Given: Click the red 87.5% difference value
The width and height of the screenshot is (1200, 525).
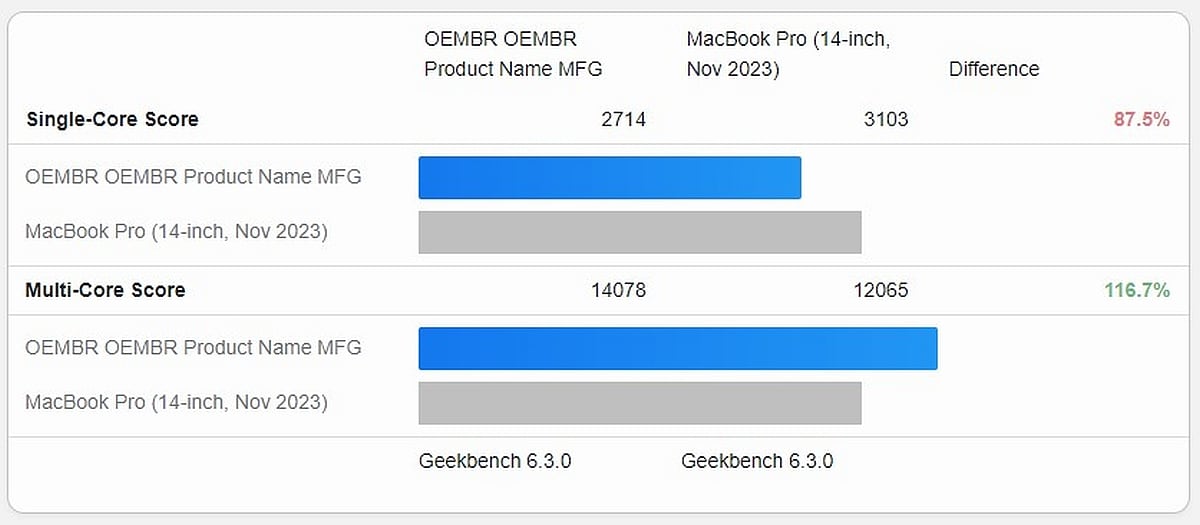Looking at the screenshot, I should click(1141, 120).
